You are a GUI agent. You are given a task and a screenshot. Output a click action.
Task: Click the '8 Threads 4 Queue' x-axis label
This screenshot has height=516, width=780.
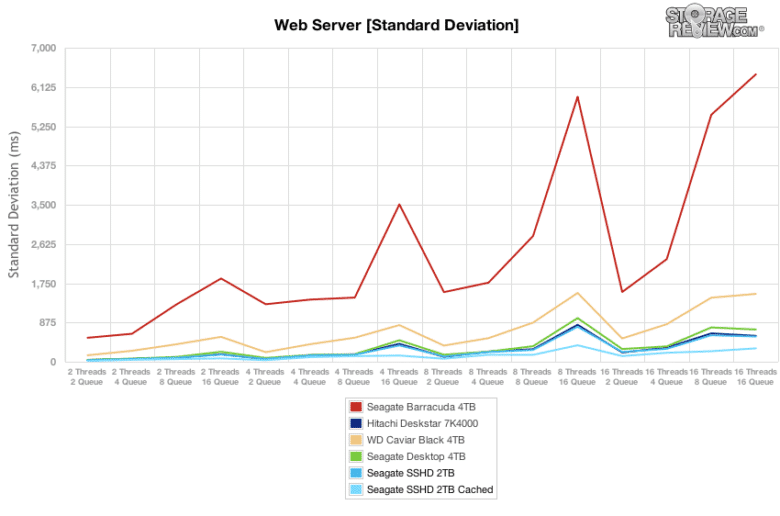[488, 377]
